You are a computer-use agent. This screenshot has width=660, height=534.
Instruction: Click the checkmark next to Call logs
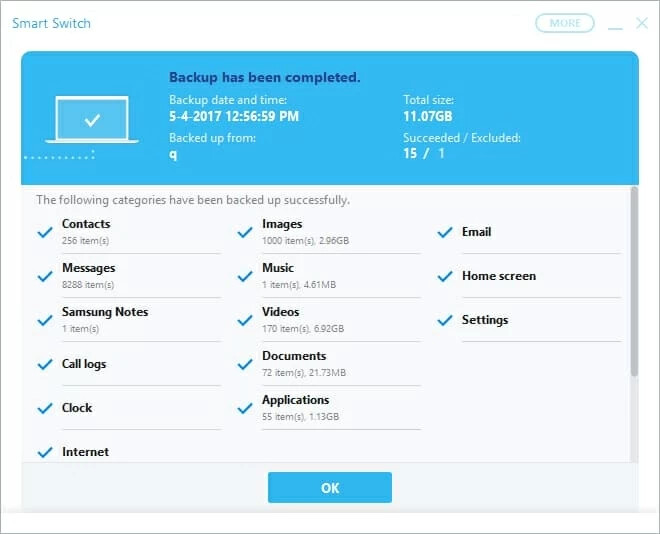tap(44, 364)
